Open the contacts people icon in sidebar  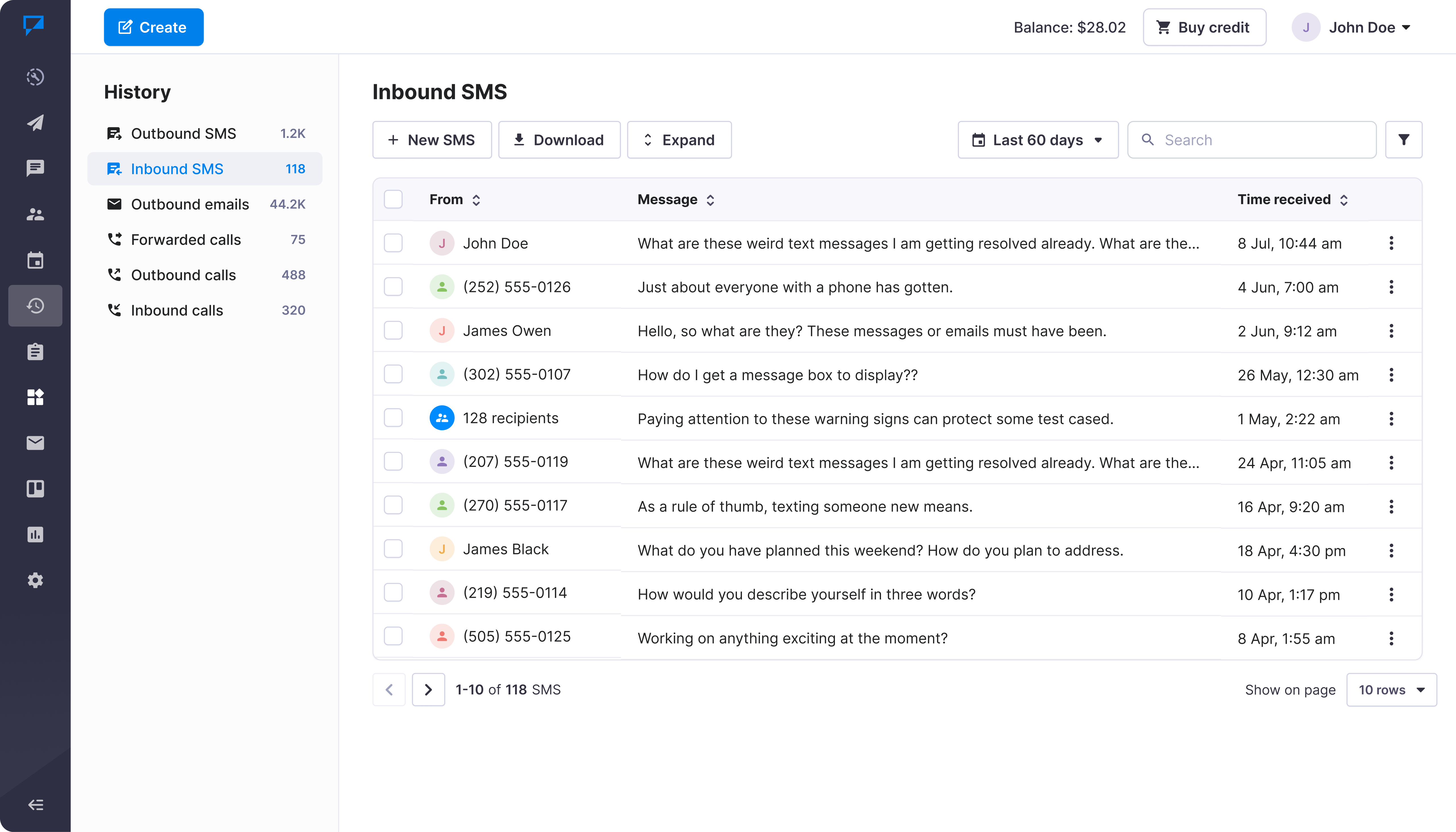(36, 214)
